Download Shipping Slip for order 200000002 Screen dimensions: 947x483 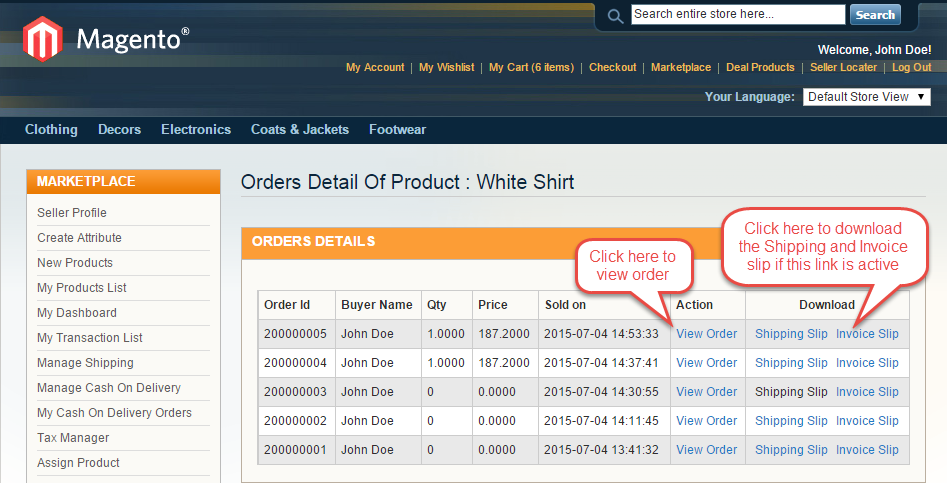click(791, 421)
